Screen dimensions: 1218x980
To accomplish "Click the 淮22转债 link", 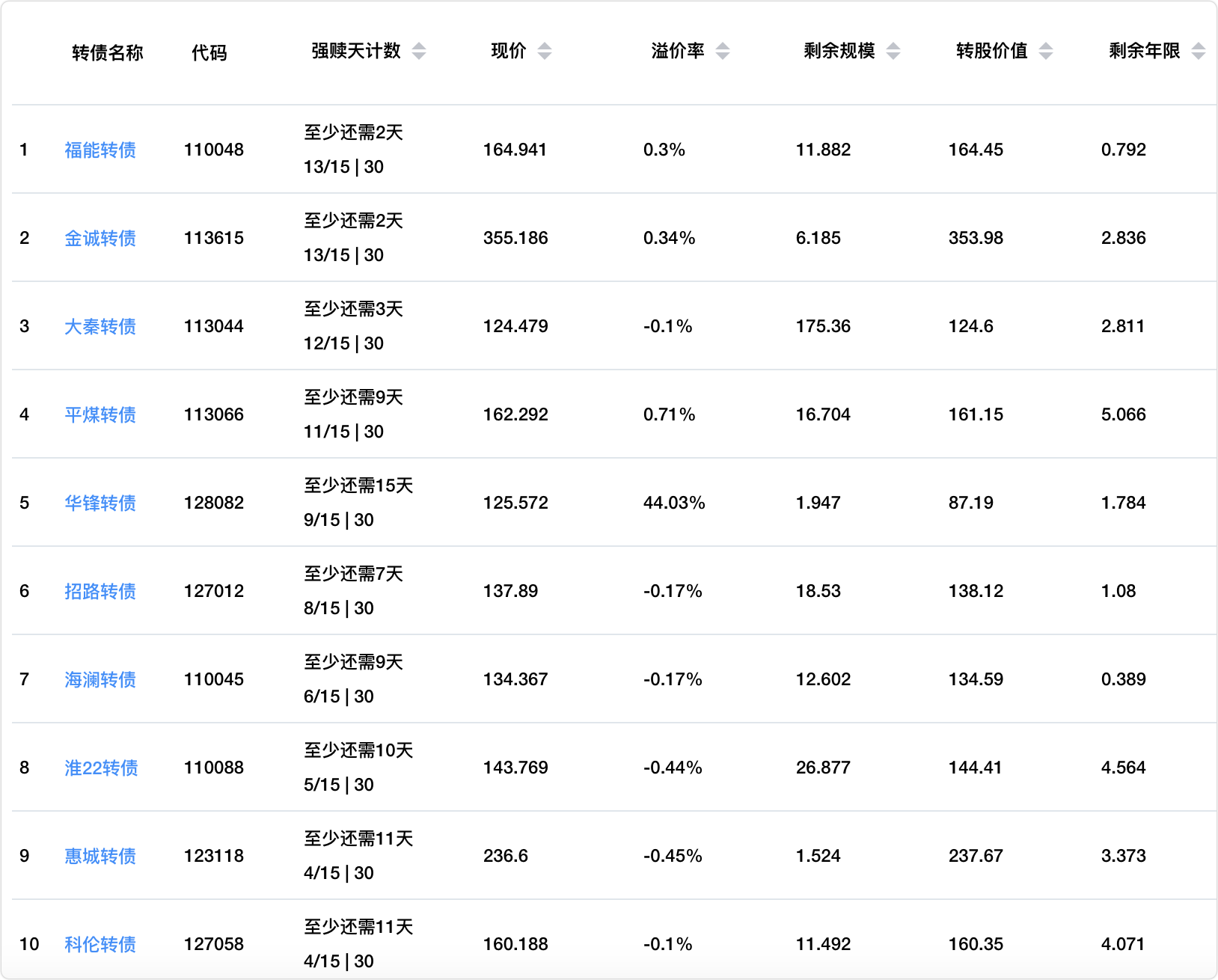I will 101,768.
